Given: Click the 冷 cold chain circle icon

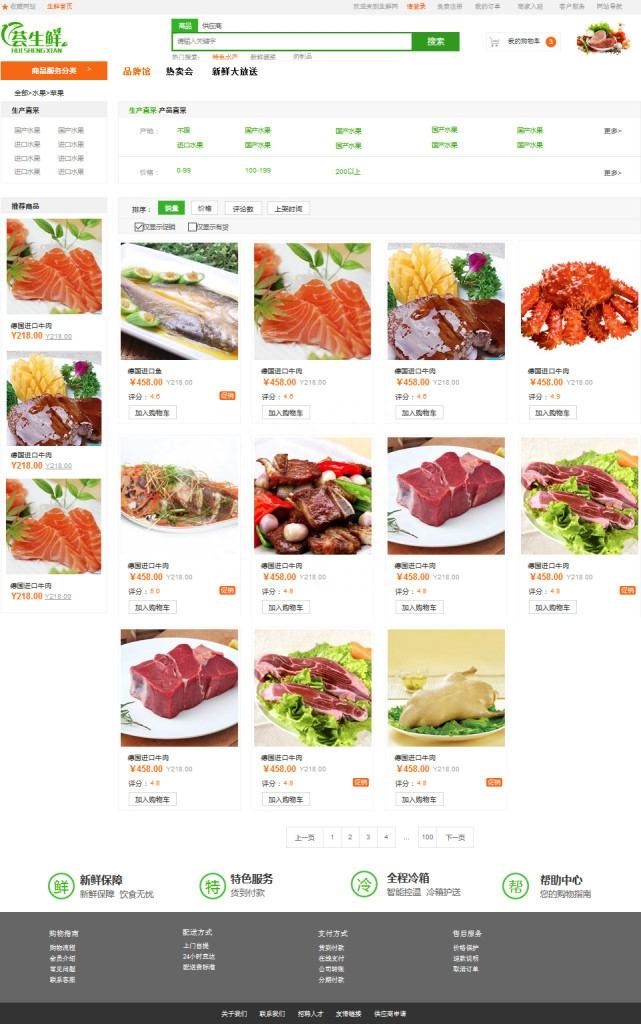Looking at the screenshot, I should [364, 884].
